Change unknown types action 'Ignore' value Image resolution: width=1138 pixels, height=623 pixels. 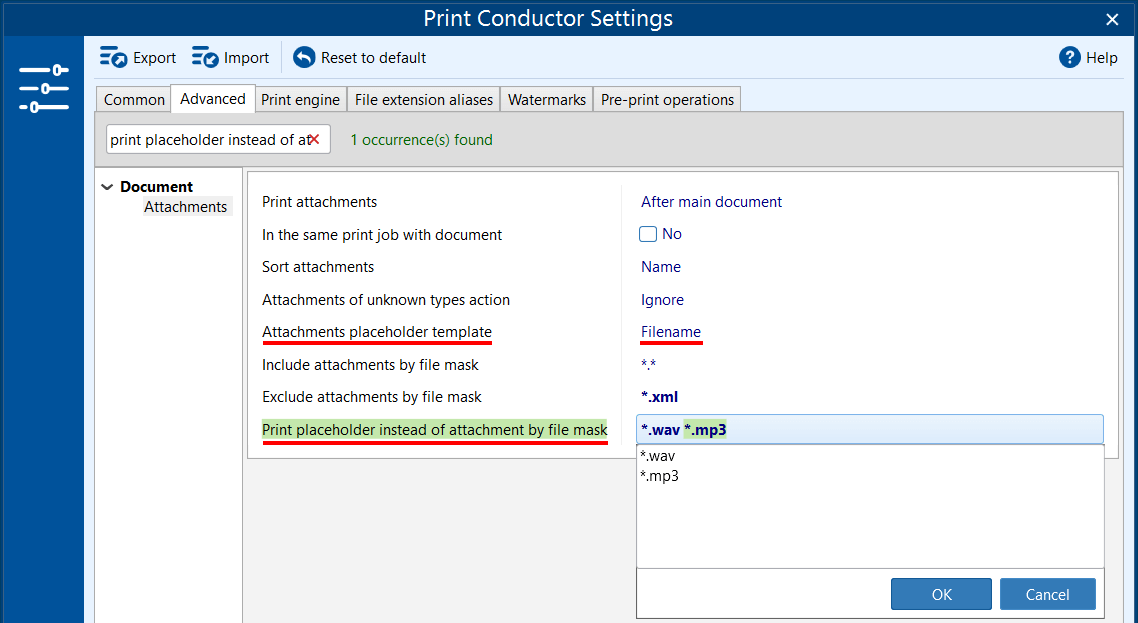point(662,300)
